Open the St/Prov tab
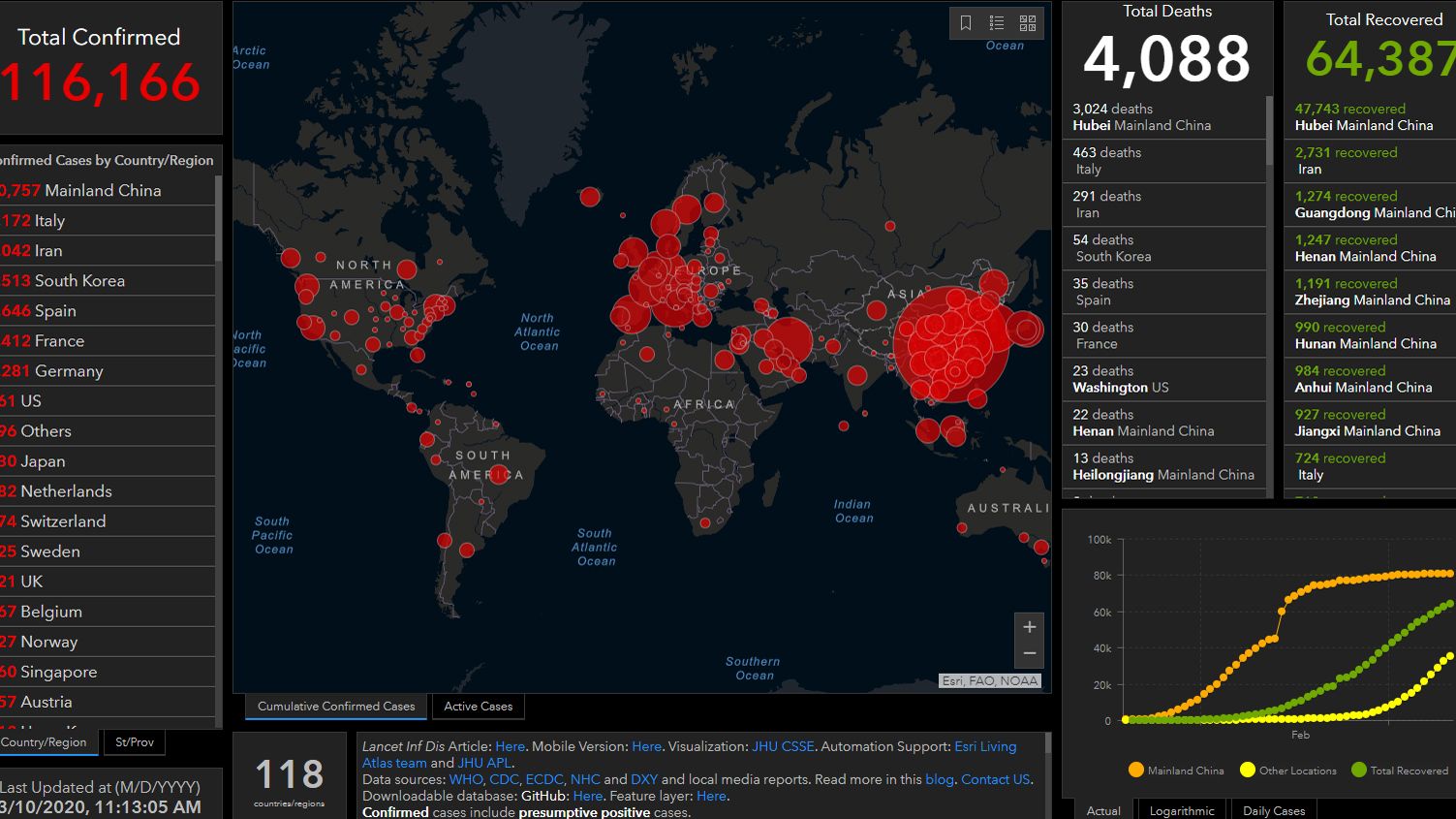 pos(134,741)
